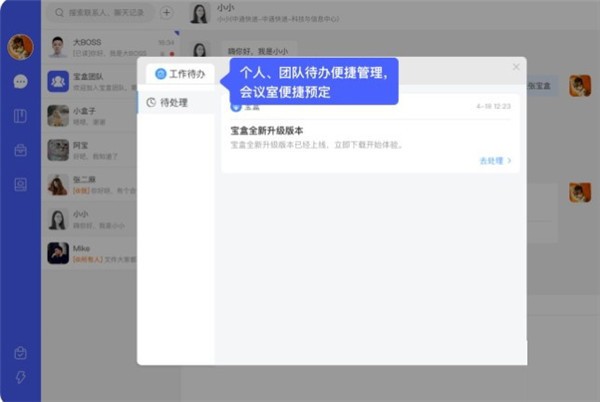This screenshot has height=402, width=600.
Task: Open the contacts book sidebar icon
Action: tap(20, 116)
